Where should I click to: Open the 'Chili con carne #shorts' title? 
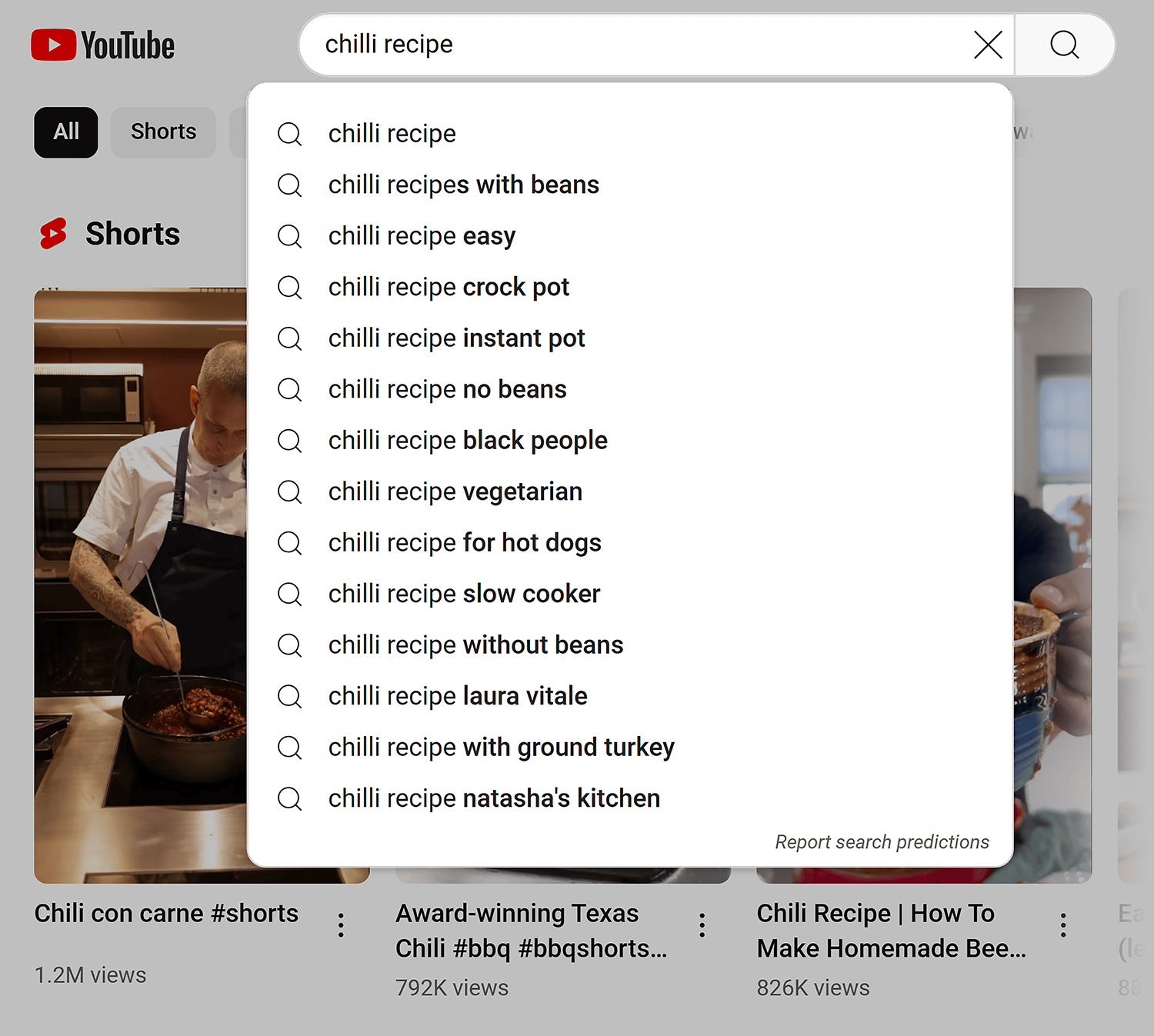coord(166,913)
